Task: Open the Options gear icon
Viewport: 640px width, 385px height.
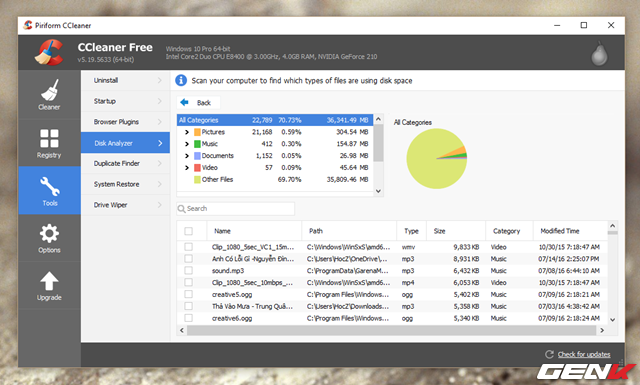Action: click(x=49, y=234)
